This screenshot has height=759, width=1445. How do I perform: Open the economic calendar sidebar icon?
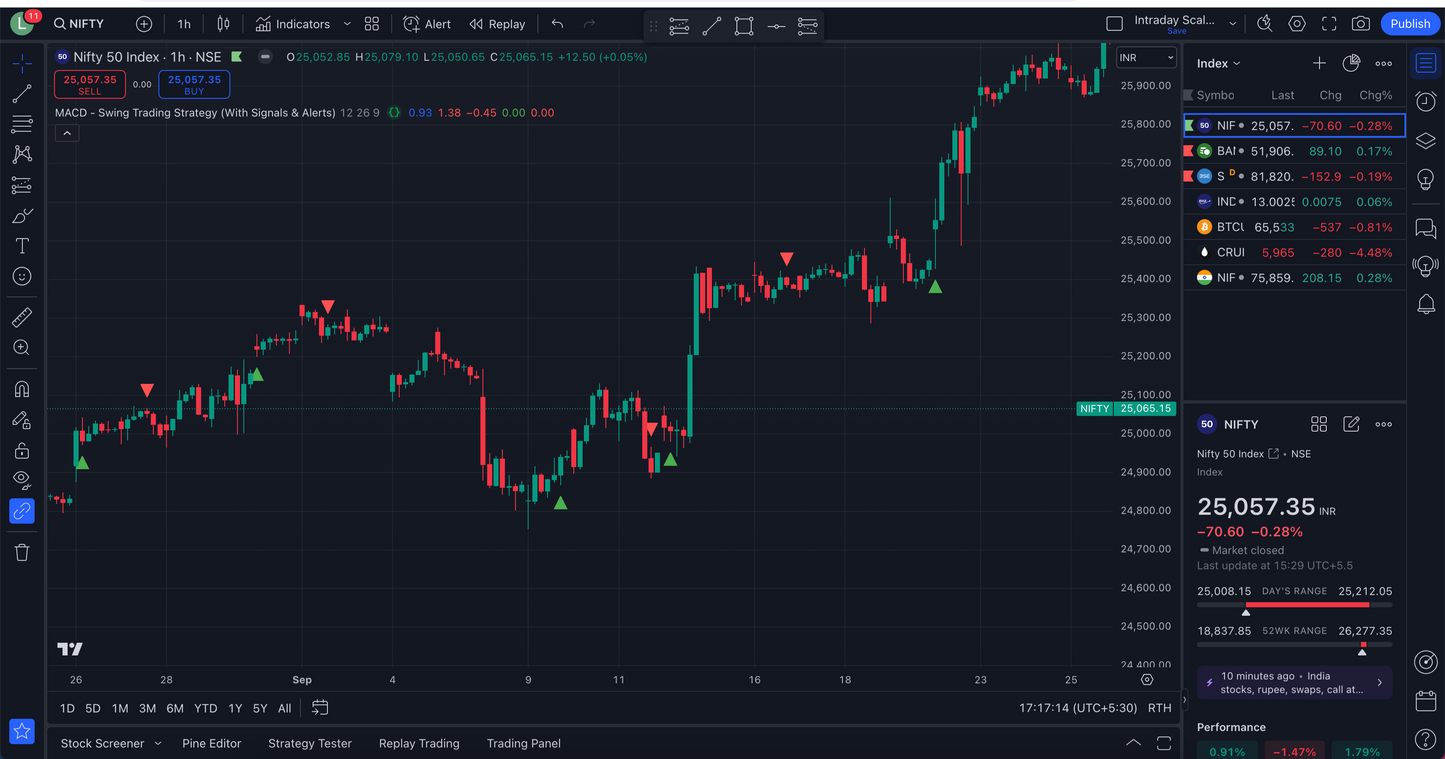coord(1425,701)
